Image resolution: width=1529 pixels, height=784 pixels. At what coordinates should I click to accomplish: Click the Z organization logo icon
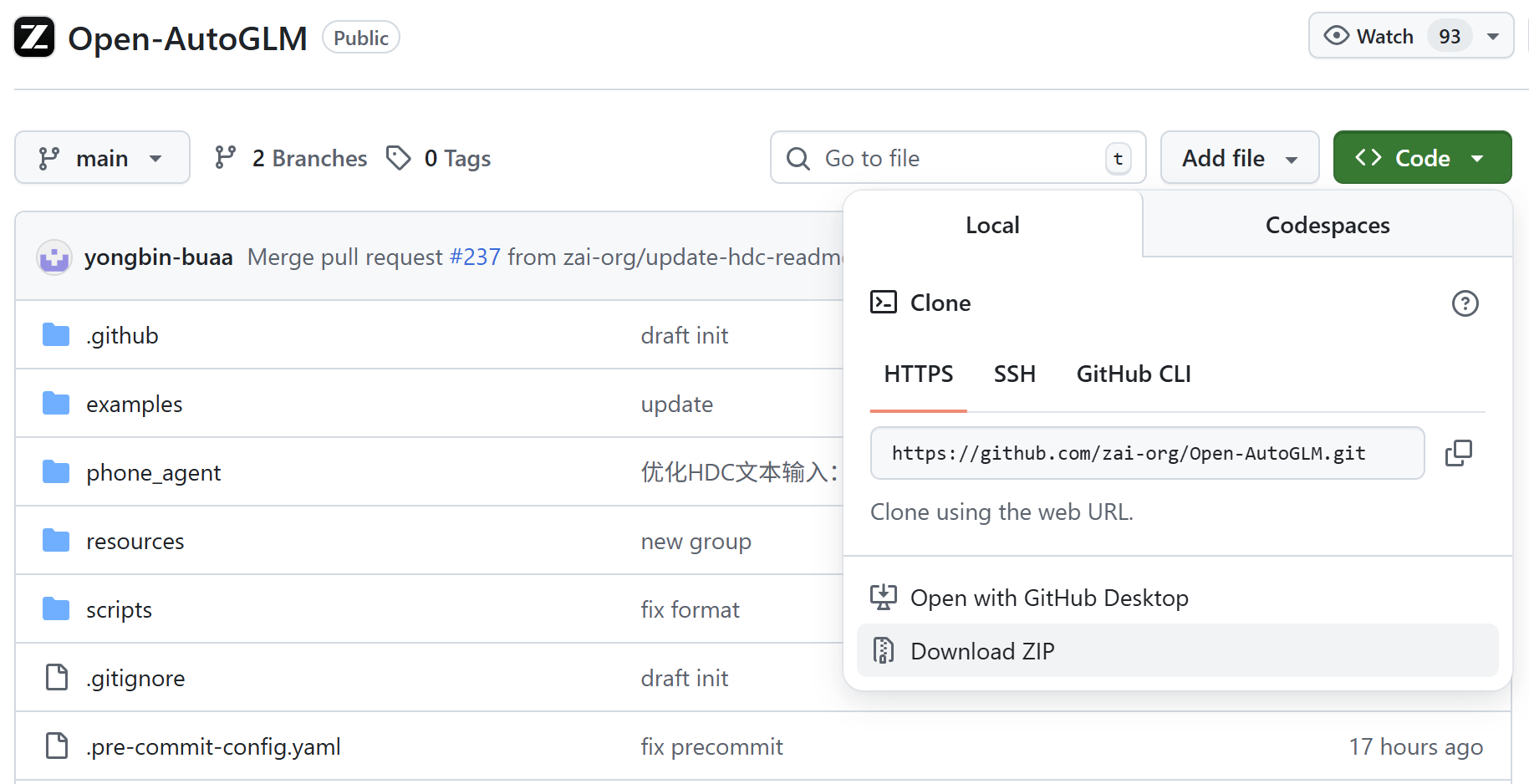click(34, 37)
